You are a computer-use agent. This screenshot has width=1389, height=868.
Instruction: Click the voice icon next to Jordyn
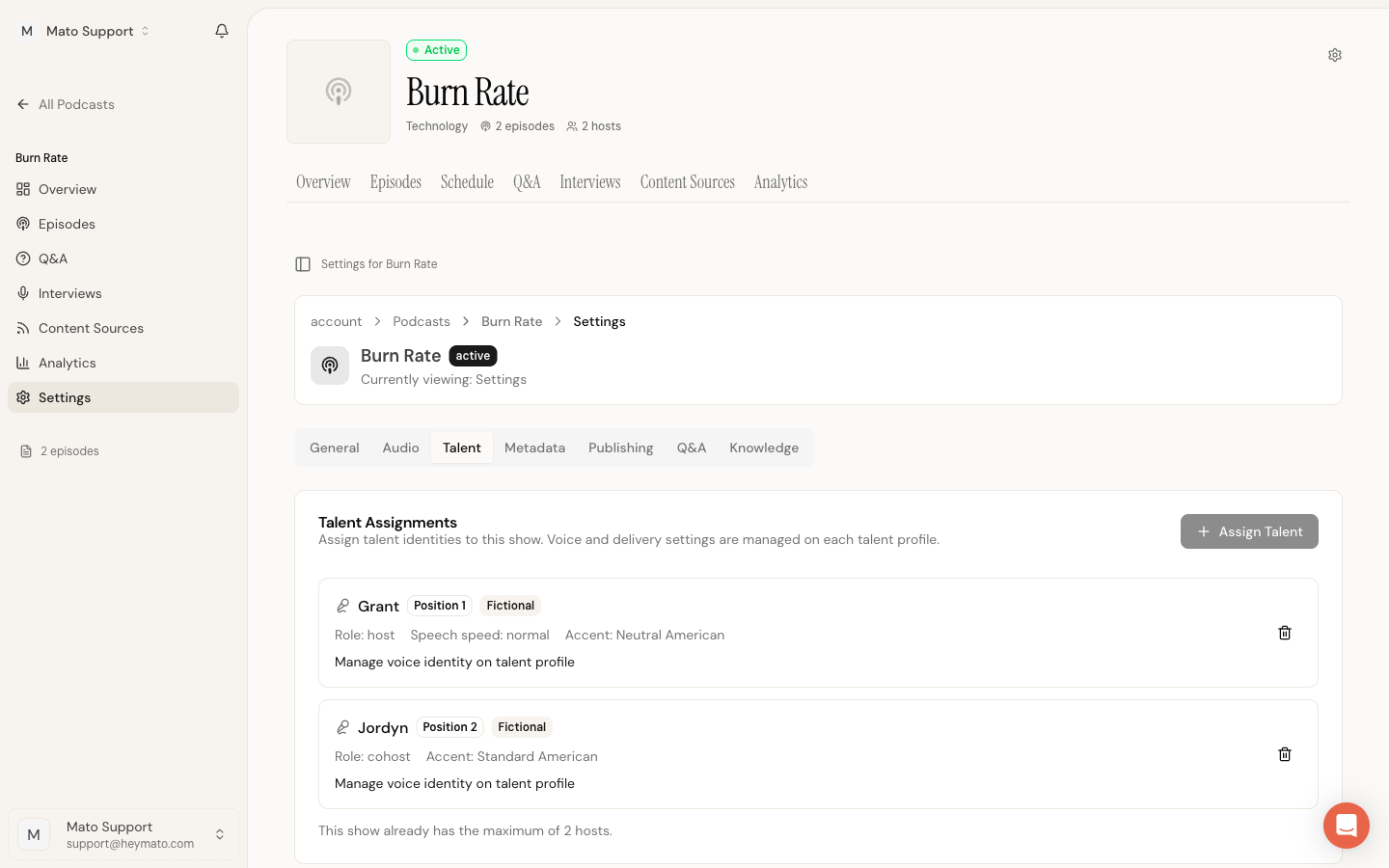point(342,727)
